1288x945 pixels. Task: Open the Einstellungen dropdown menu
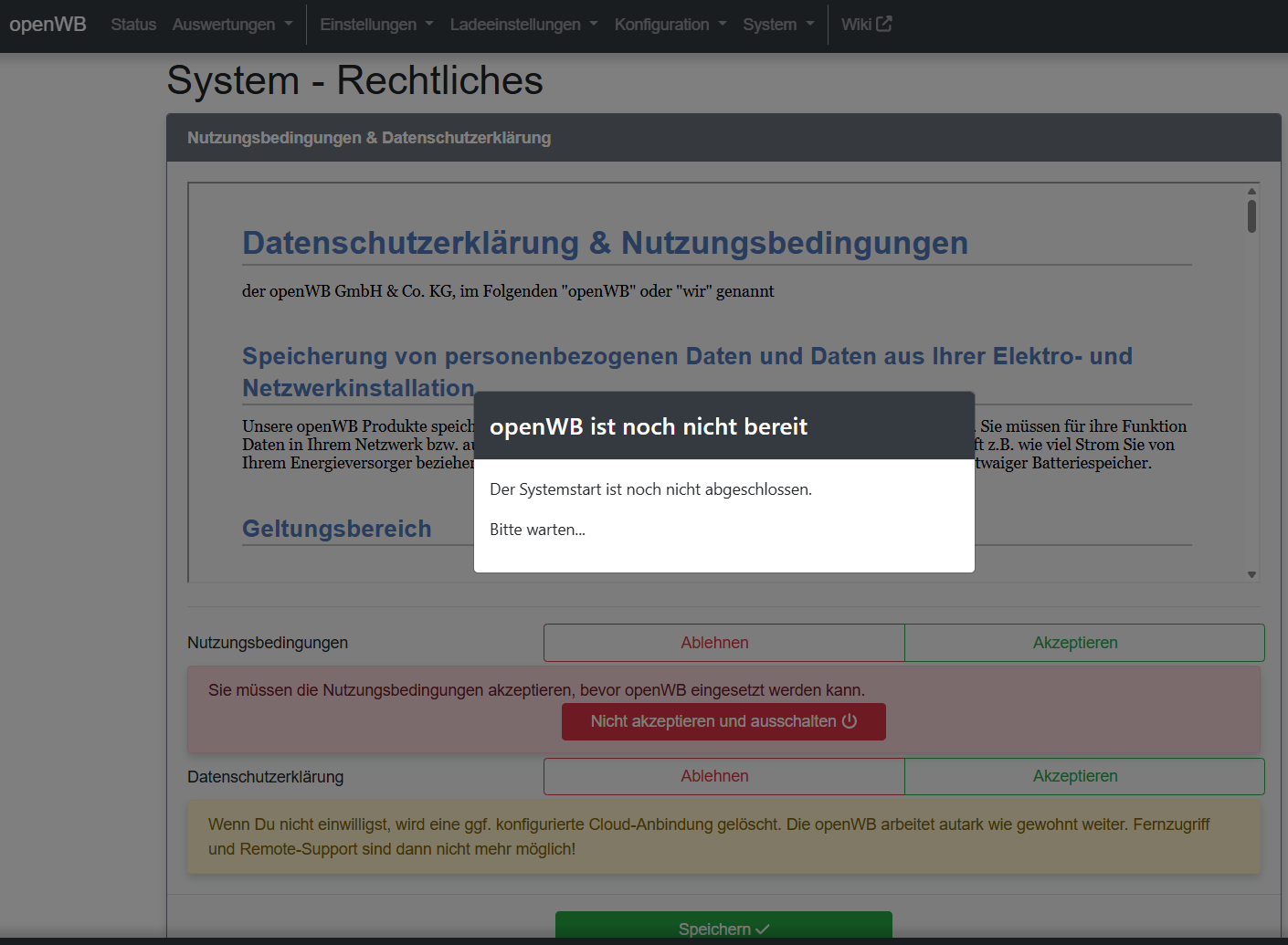tap(368, 25)
